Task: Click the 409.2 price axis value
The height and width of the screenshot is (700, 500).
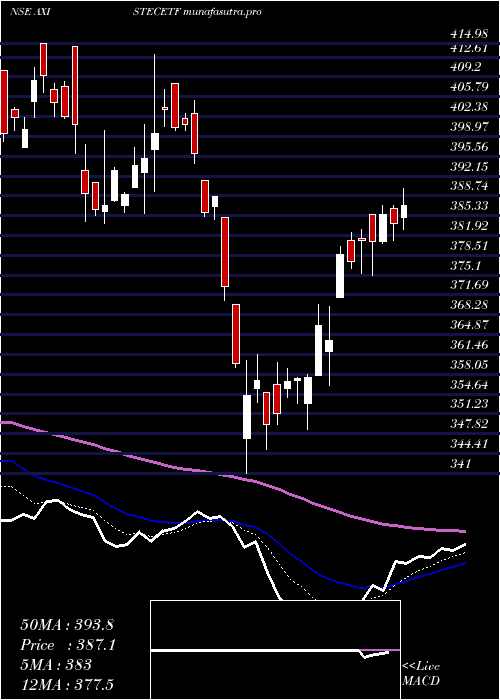Action: [465, 67]
